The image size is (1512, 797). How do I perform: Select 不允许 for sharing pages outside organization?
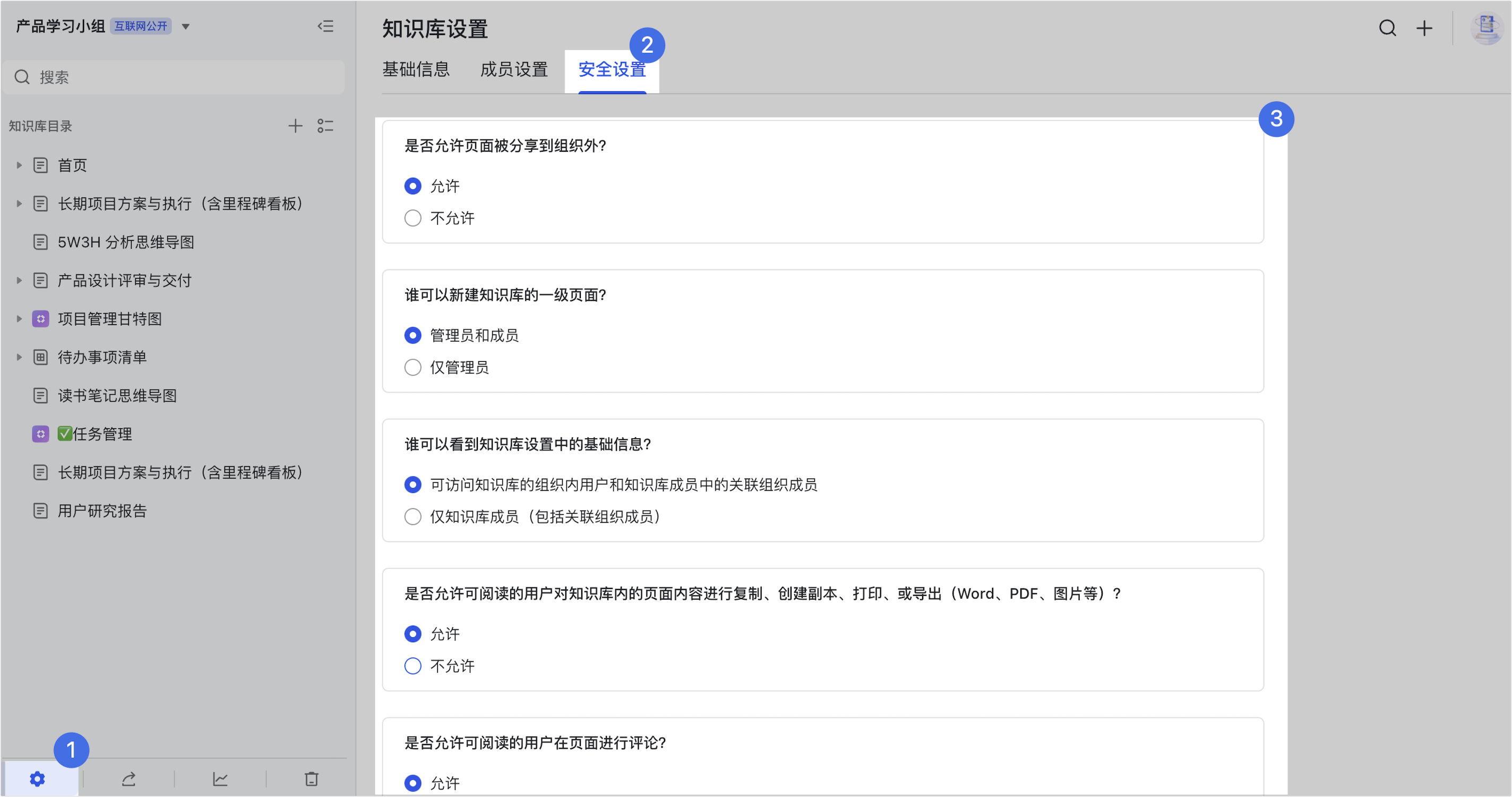[x=413, y=218]
